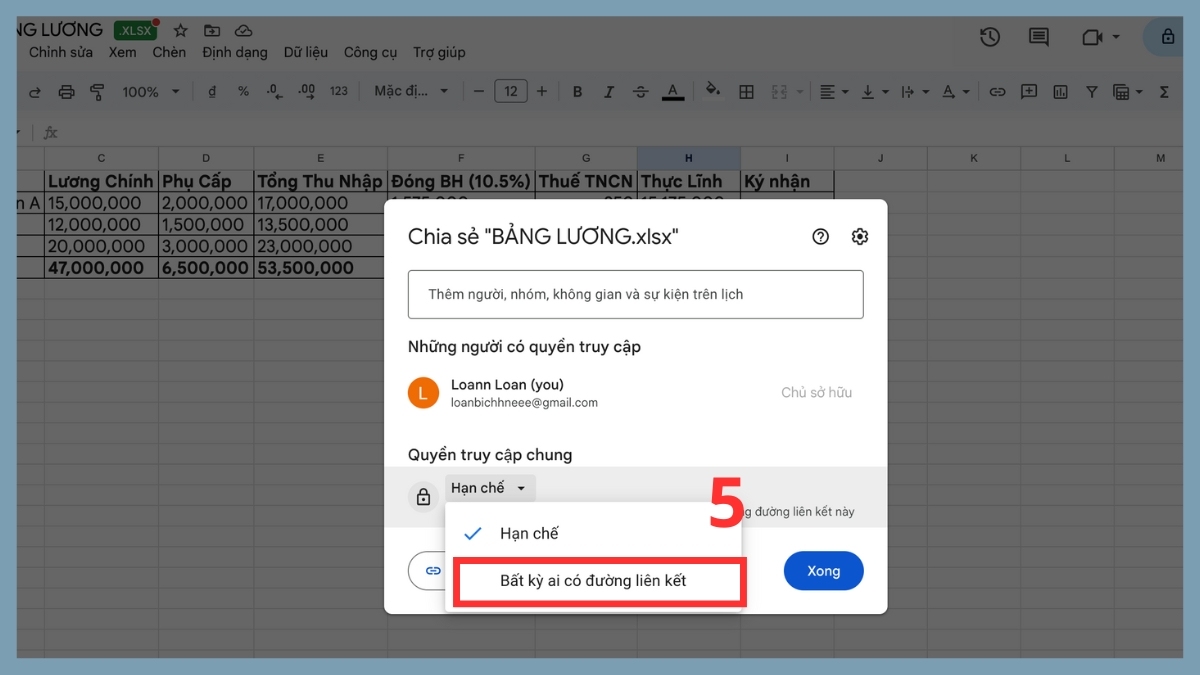Toggle bold formatting in the toolbar
Screen dimensions: 1200x675
pyautogui.click(x=577, y=91)
